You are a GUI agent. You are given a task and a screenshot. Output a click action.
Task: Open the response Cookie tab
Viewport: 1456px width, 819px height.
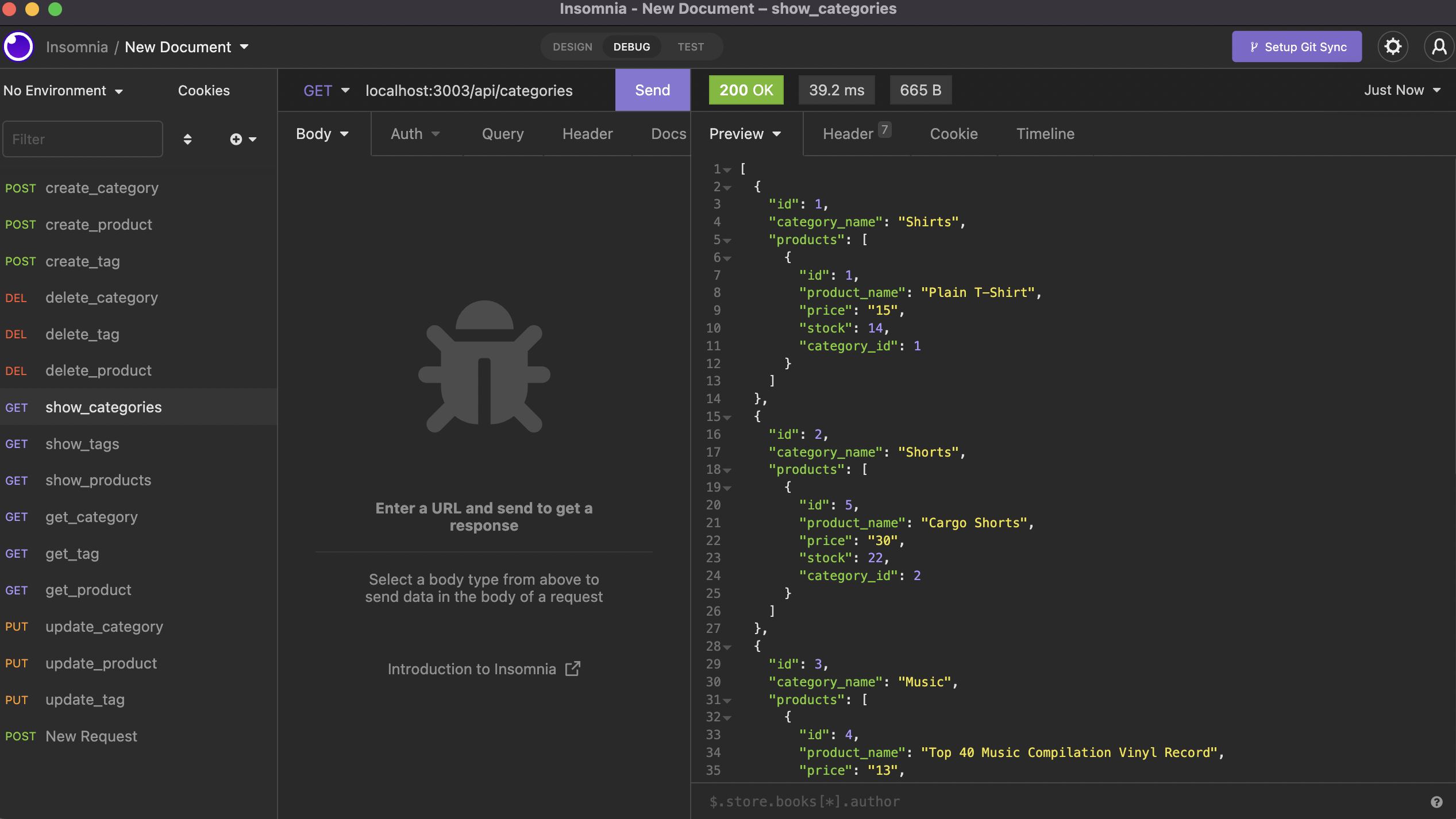point(954,134)
